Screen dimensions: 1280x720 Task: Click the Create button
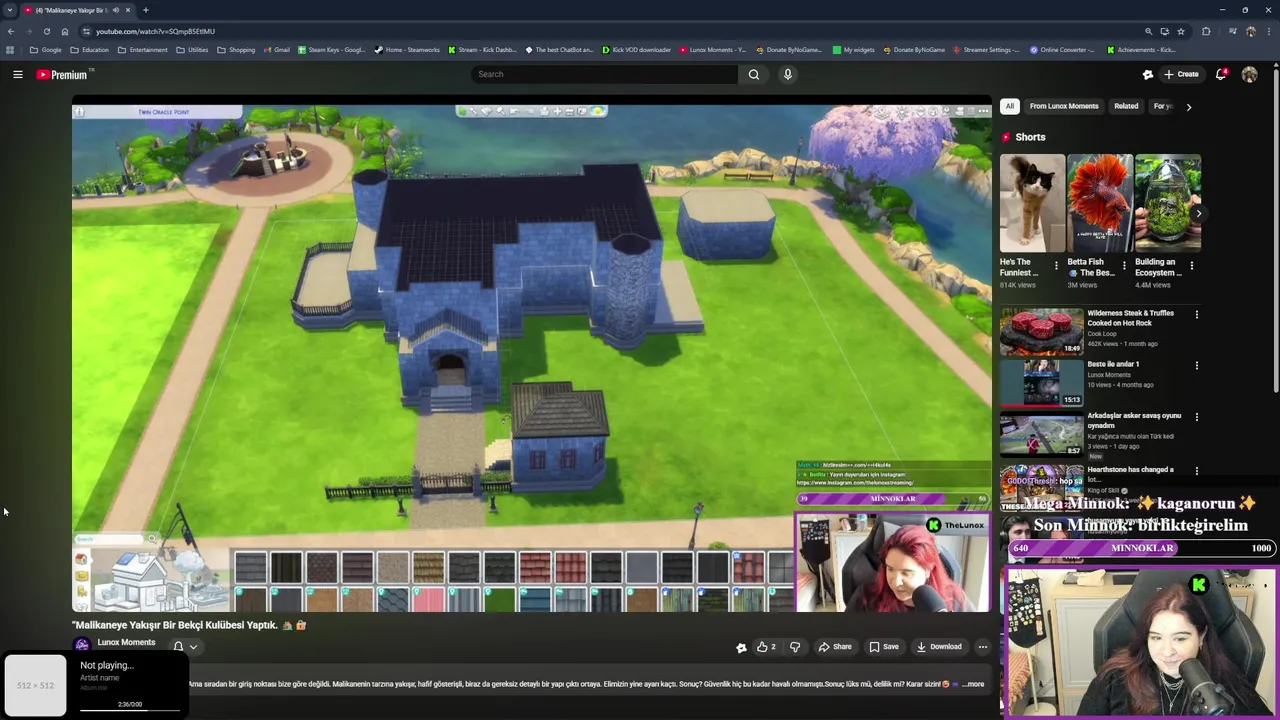click(x=1181, y=74)
